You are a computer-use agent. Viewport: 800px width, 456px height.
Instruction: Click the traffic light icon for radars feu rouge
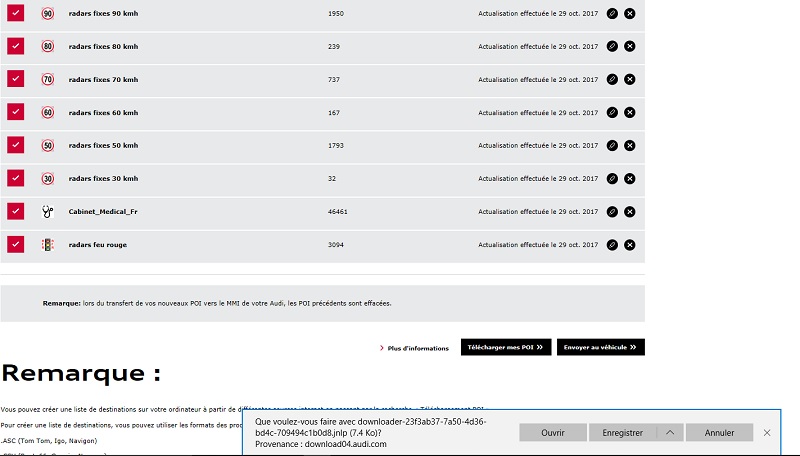[x=47, y=244]
